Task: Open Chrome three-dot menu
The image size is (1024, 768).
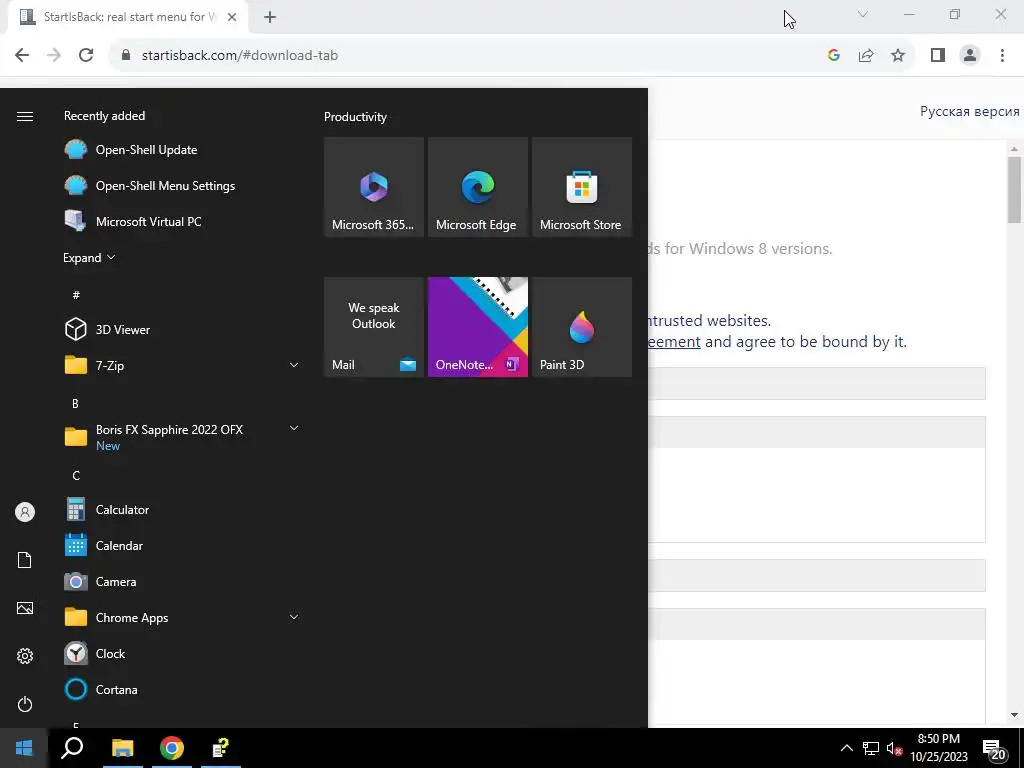Action: (1002, 56)
